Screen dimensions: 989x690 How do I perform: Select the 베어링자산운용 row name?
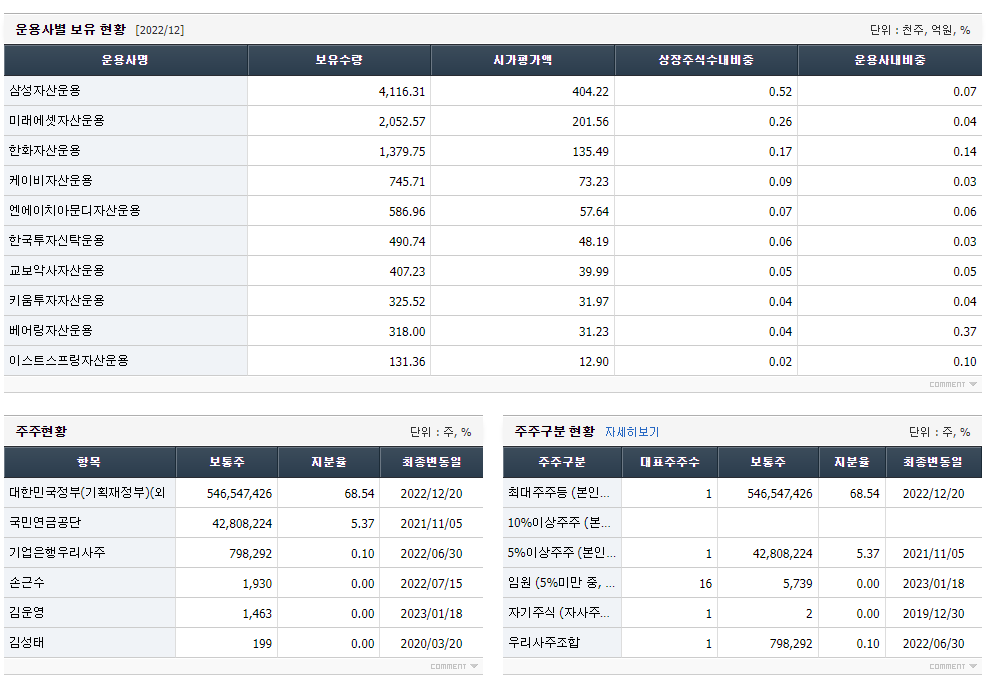coord(50,330)
